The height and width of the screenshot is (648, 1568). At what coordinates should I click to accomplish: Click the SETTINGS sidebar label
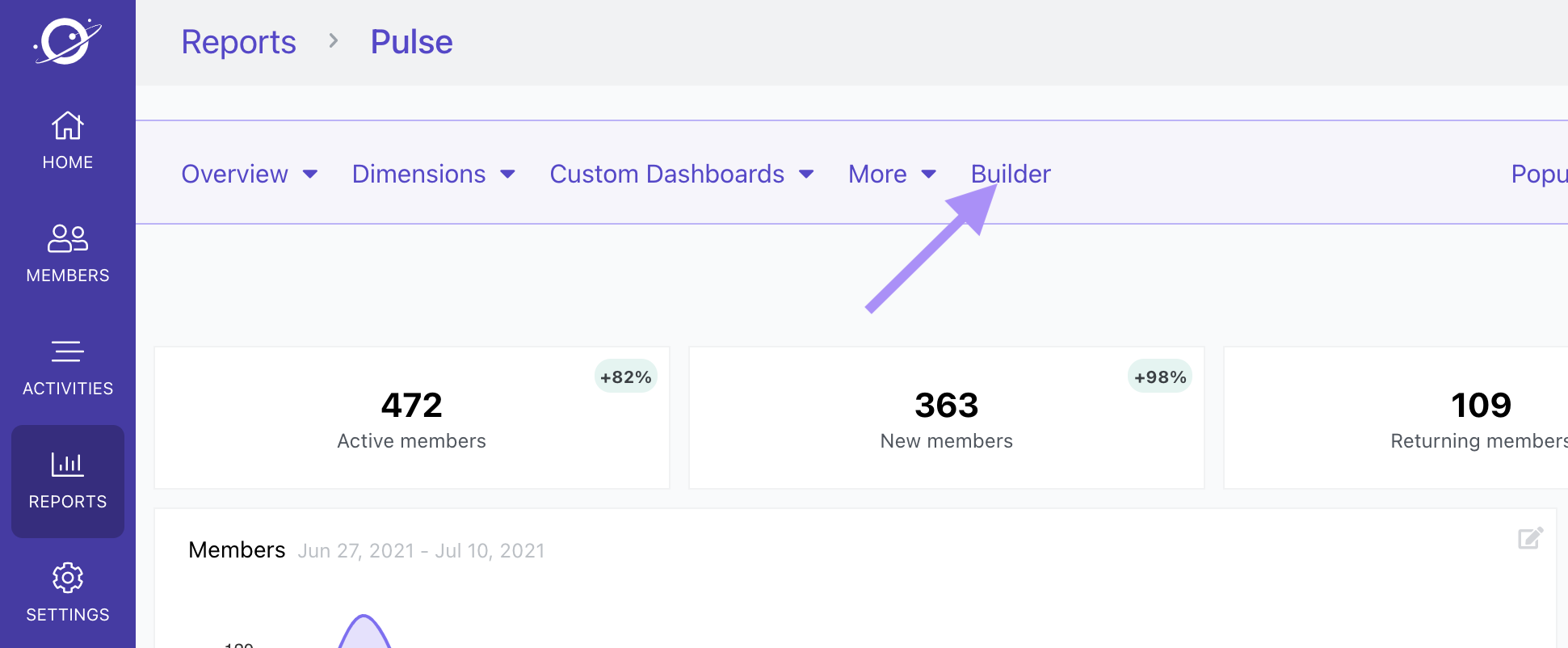pyautogui.click(x=68, y=615)
